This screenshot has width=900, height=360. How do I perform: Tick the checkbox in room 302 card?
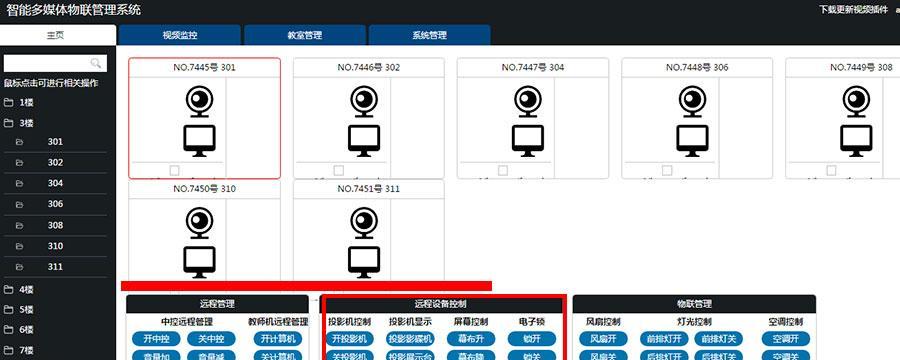click(x=339, y=171)
